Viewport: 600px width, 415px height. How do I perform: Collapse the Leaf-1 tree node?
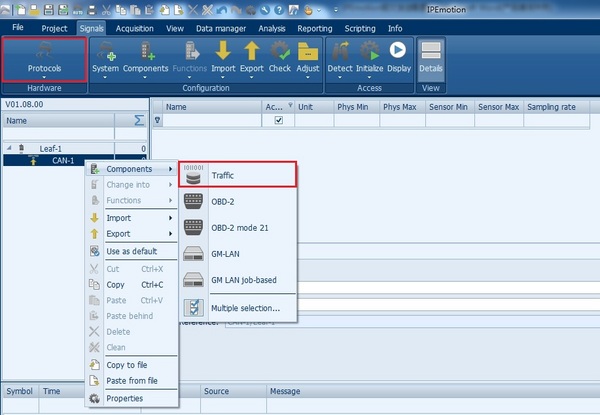9,148
